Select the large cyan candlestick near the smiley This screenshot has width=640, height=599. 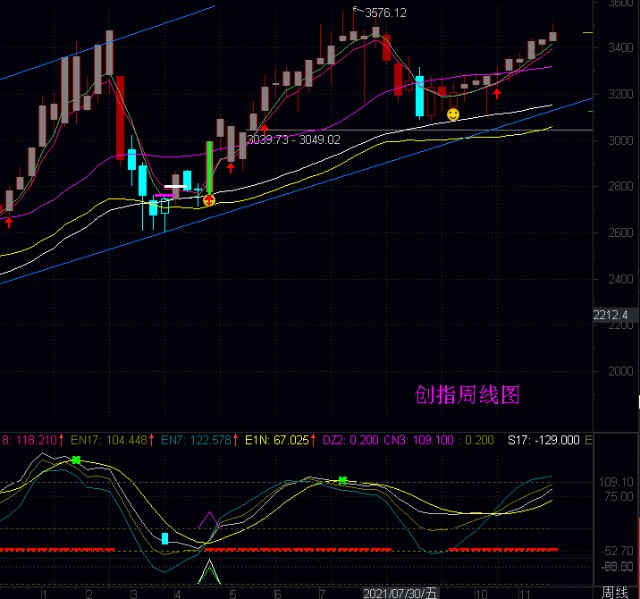coord(420,96)
